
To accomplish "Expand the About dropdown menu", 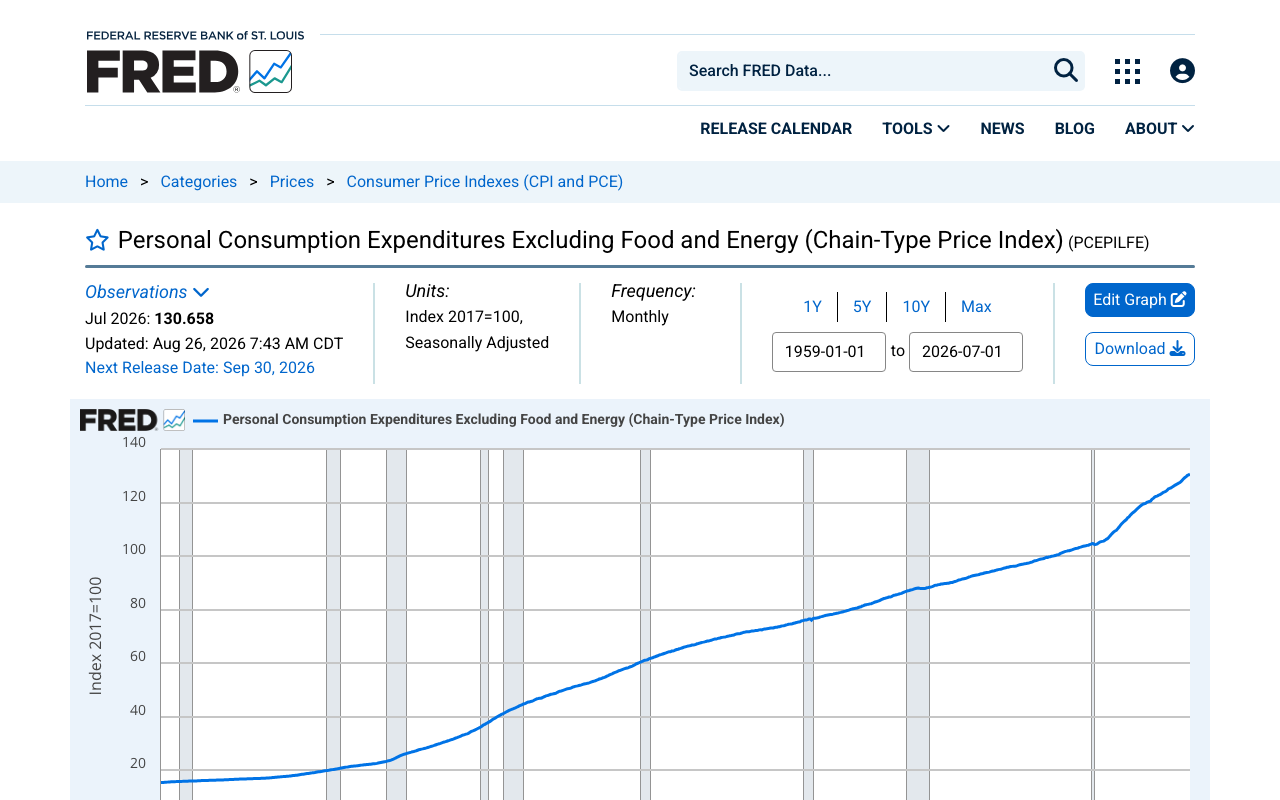I will [x=1159, y=129].
